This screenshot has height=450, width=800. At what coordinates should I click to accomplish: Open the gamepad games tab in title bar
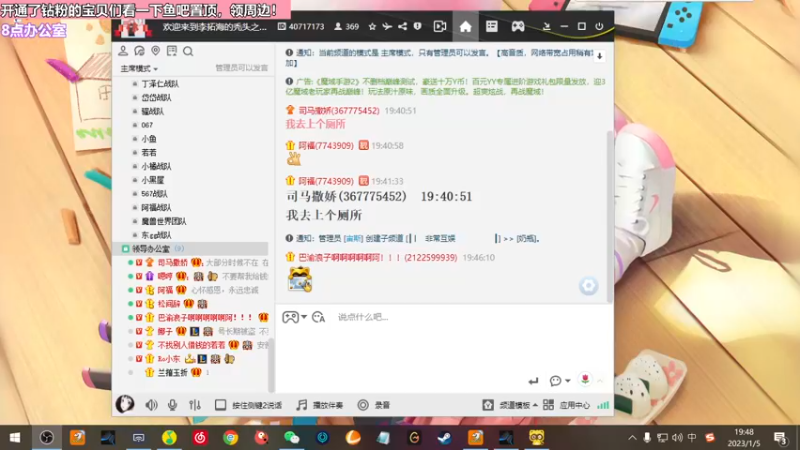[518, 27]
